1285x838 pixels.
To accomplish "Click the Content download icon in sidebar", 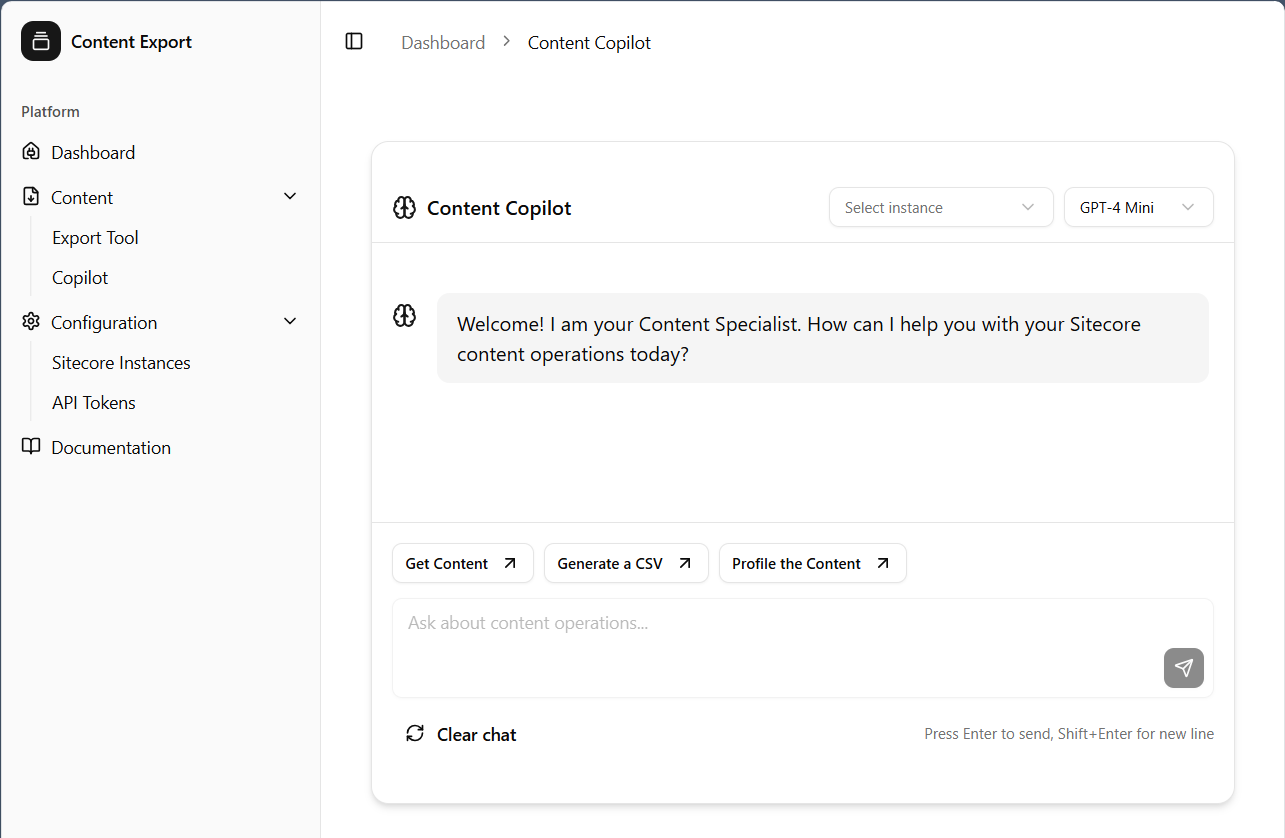I will pos(31,197).
